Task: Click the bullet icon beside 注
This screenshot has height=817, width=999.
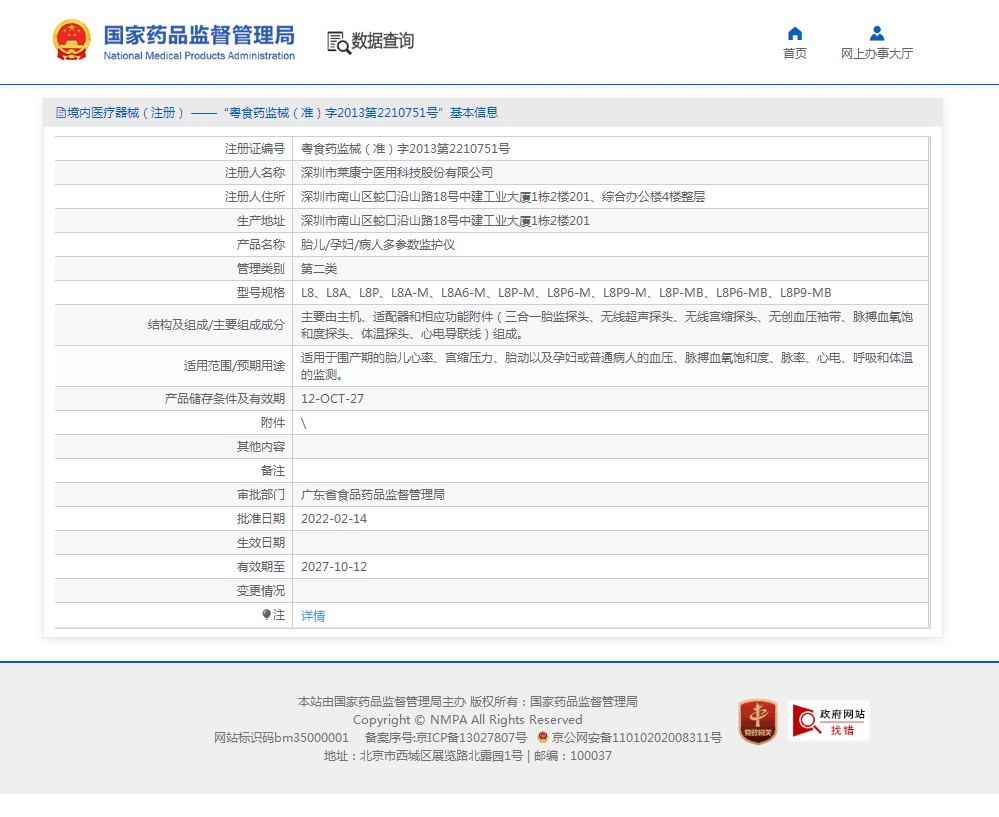Action: click(267, 615)
